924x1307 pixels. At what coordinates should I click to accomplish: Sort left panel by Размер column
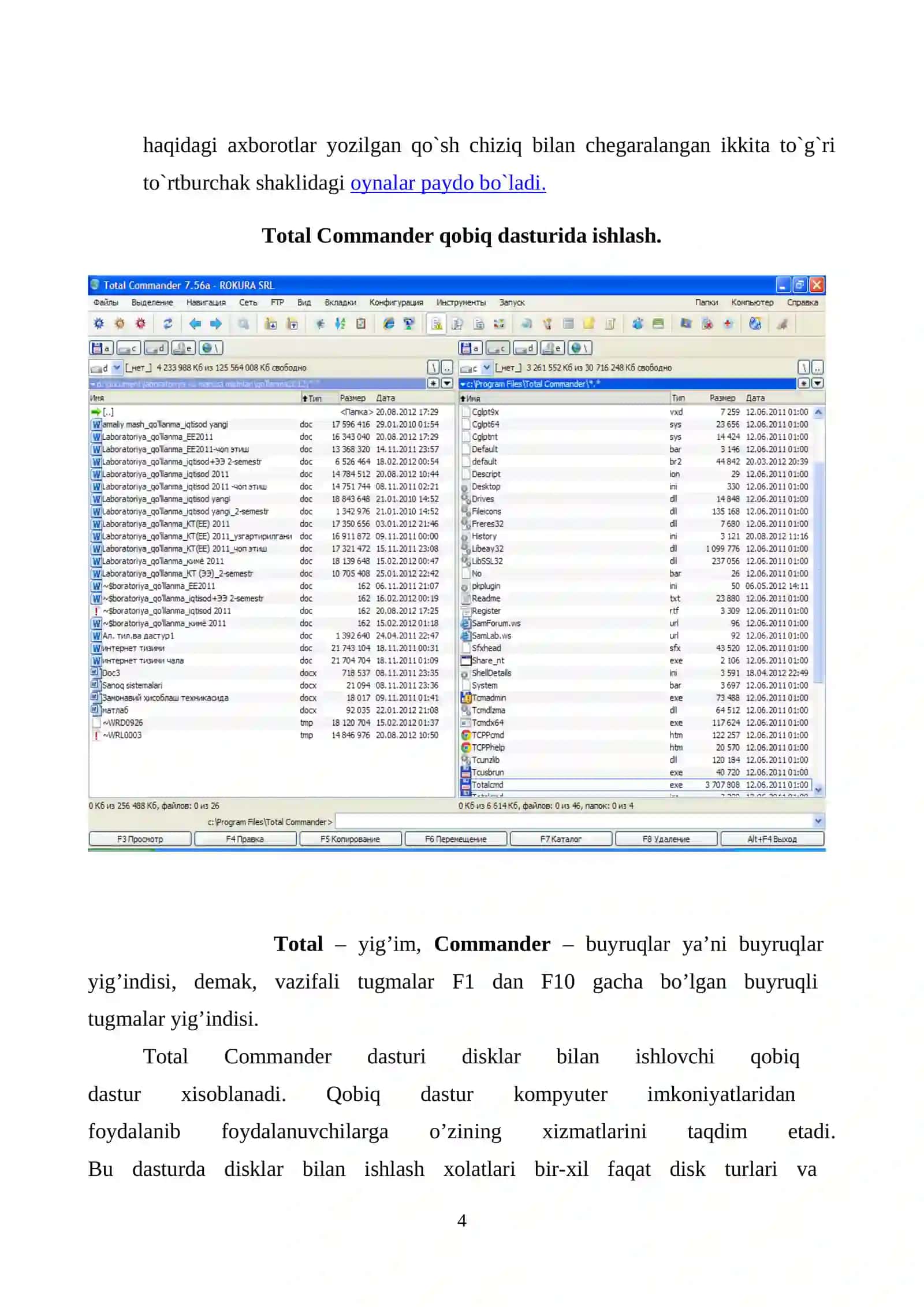pos(352,398)
